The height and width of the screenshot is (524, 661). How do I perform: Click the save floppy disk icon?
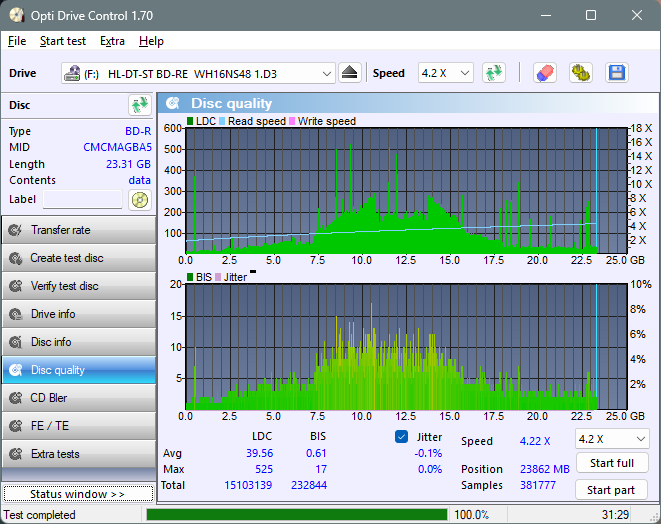617,73
